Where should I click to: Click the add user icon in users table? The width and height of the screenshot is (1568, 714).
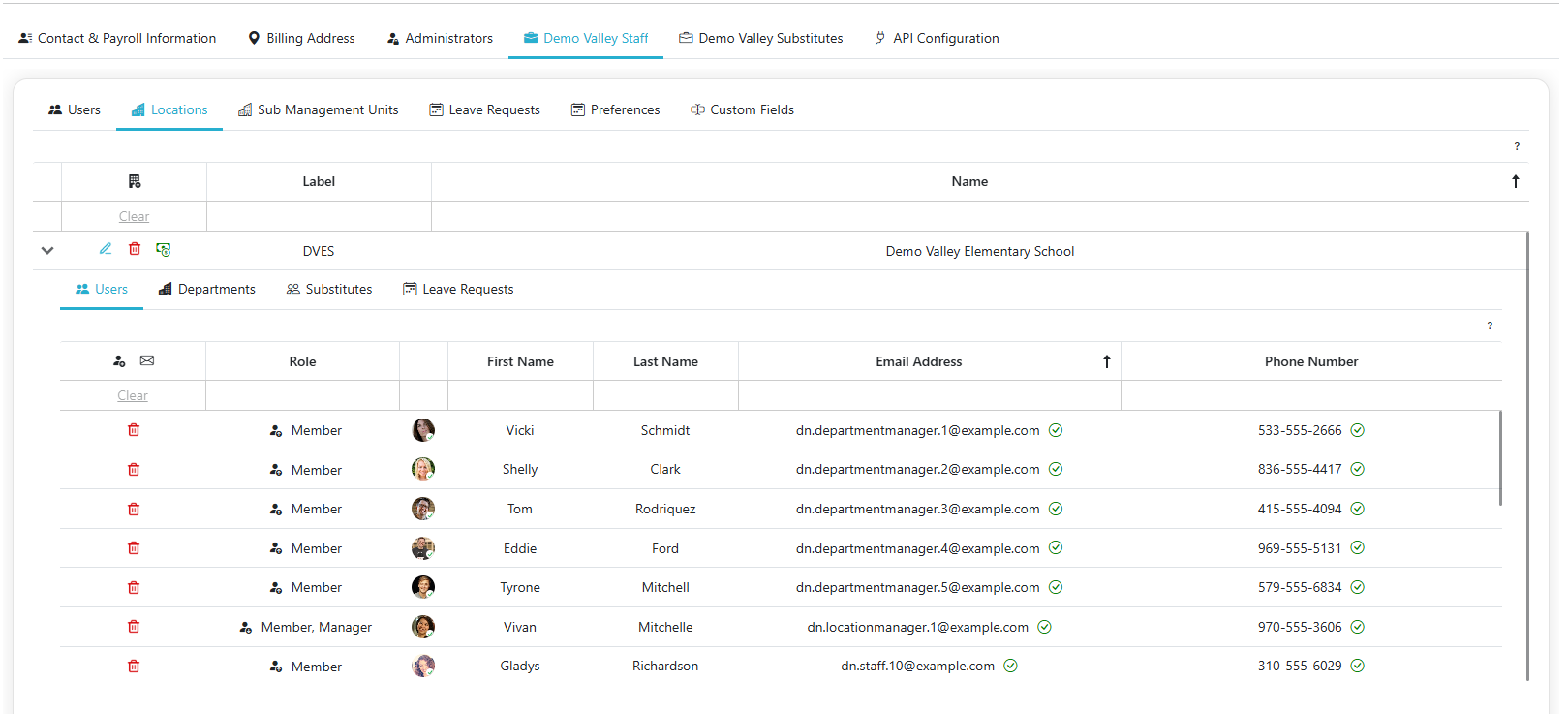(x=119, y=361)
